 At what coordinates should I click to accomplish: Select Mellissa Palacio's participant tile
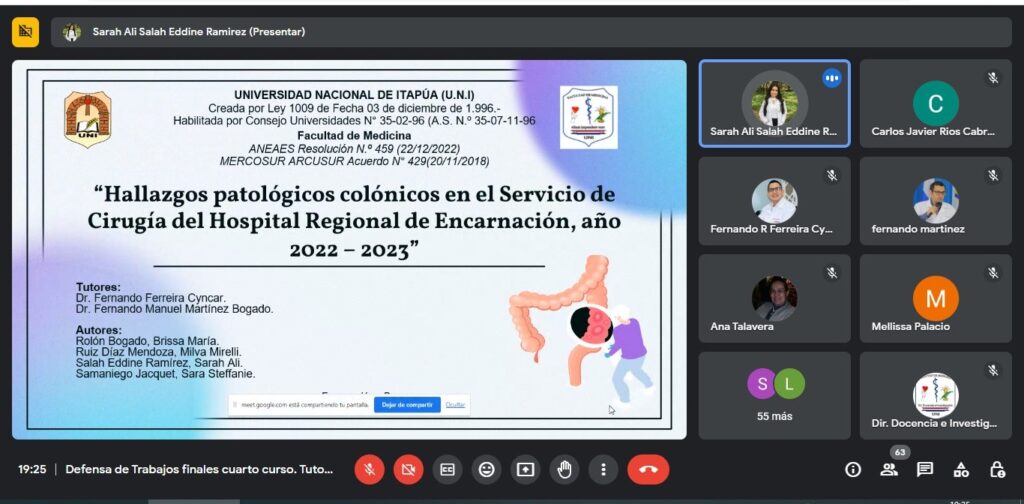tap(935, 298)
